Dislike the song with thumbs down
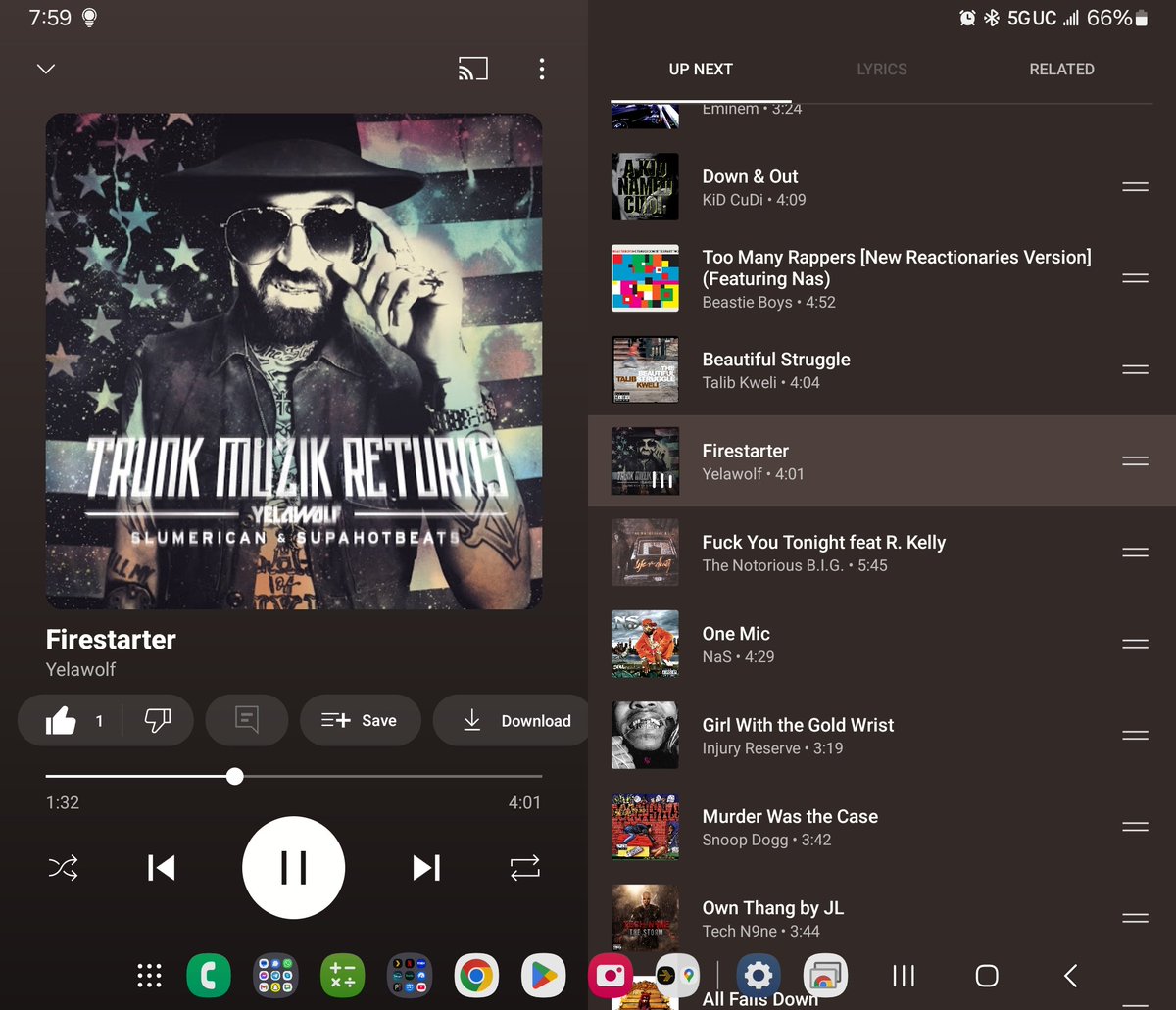 [x=158, y=721]
